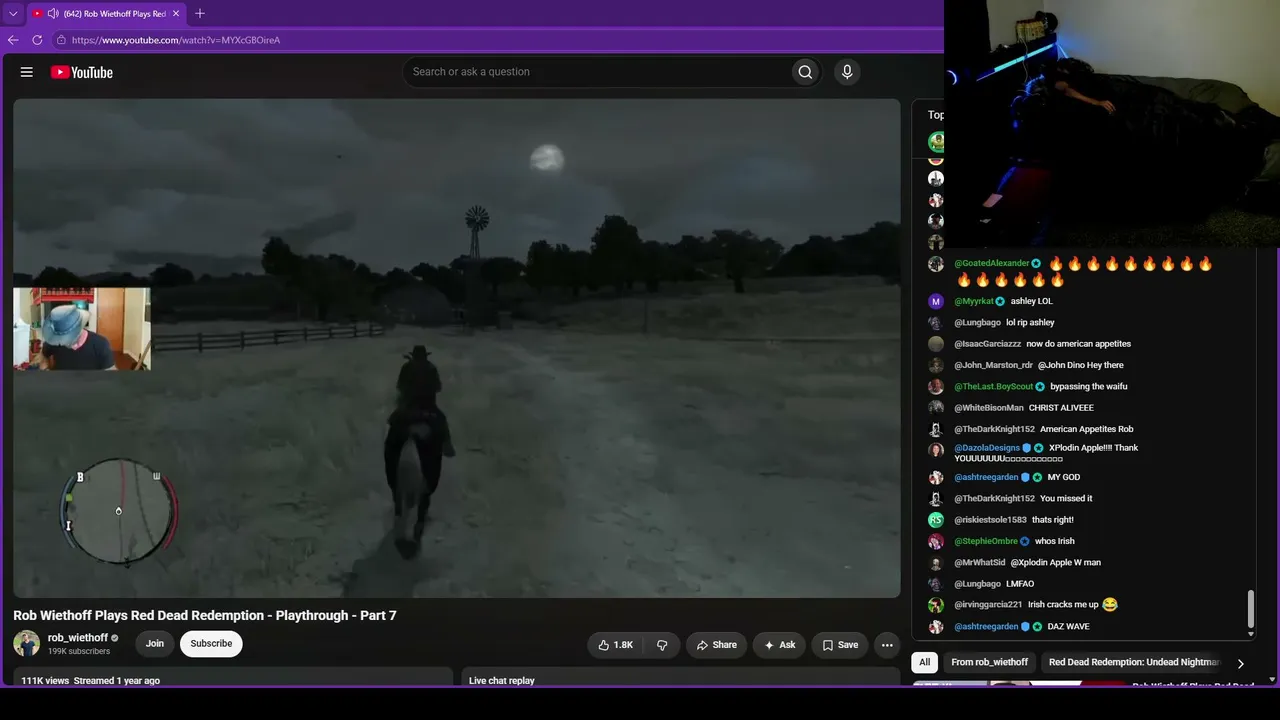Click the "LMFAO" chat message
Image resolution: width=1280 pixels, height=720 pixels.
click(1020, 584)
